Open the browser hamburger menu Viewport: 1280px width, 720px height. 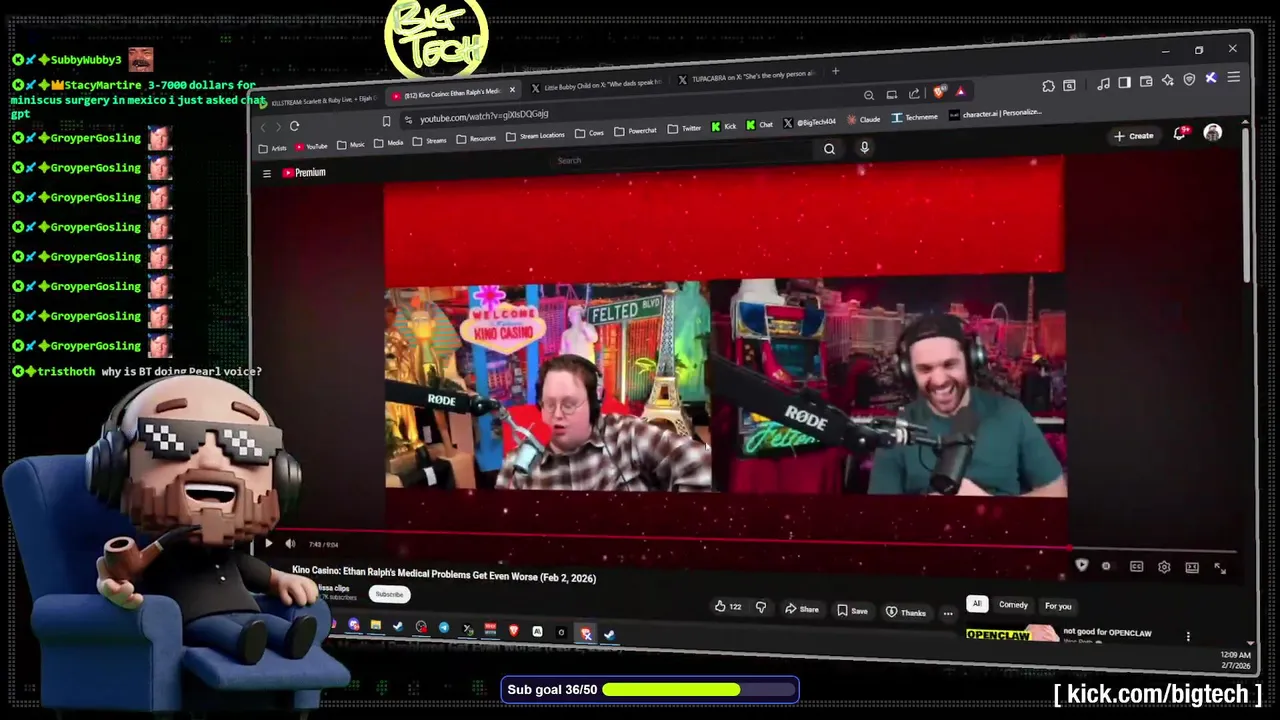click(x=1233, y=77)
